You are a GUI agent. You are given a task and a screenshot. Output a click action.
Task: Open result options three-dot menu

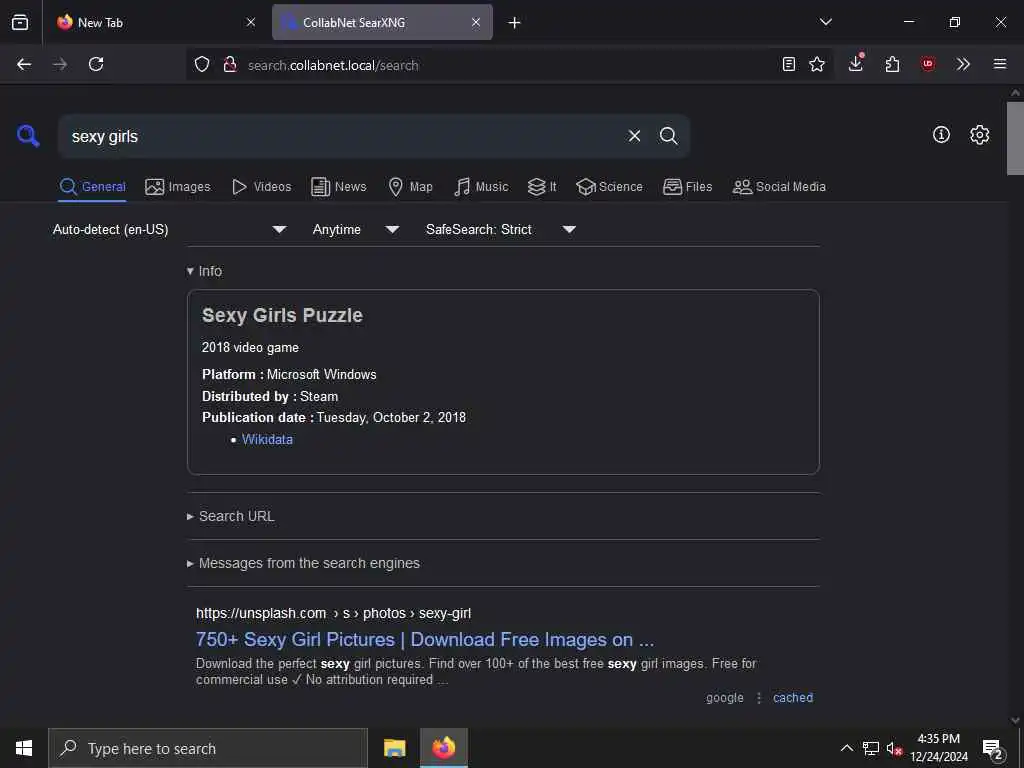pyautogui.click(x=758, y=697)
